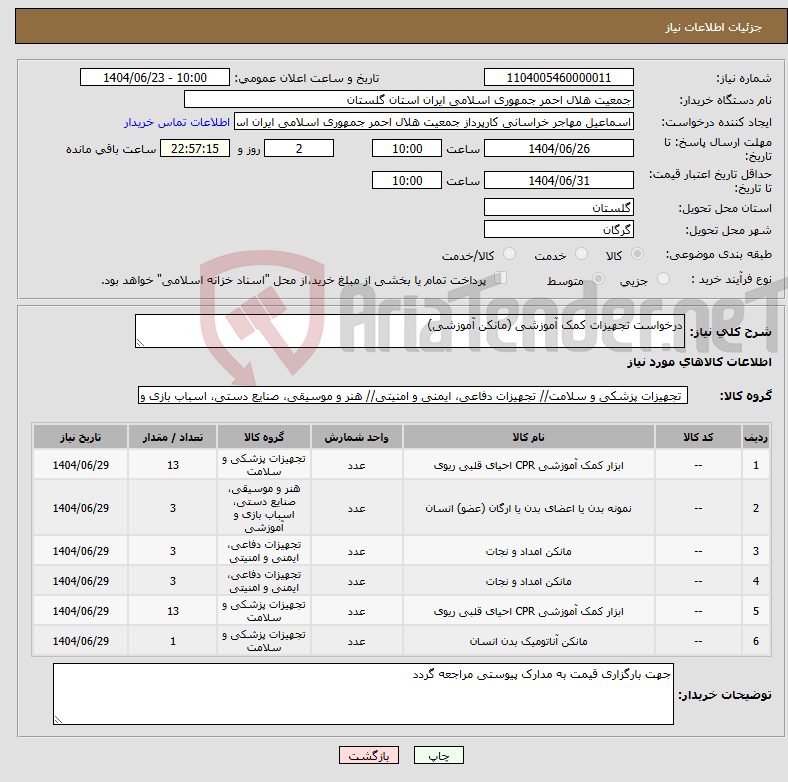This screenshot has width=788, height=782.
Task: Click the remaining days field showing 2
Action: click(299, 148)
